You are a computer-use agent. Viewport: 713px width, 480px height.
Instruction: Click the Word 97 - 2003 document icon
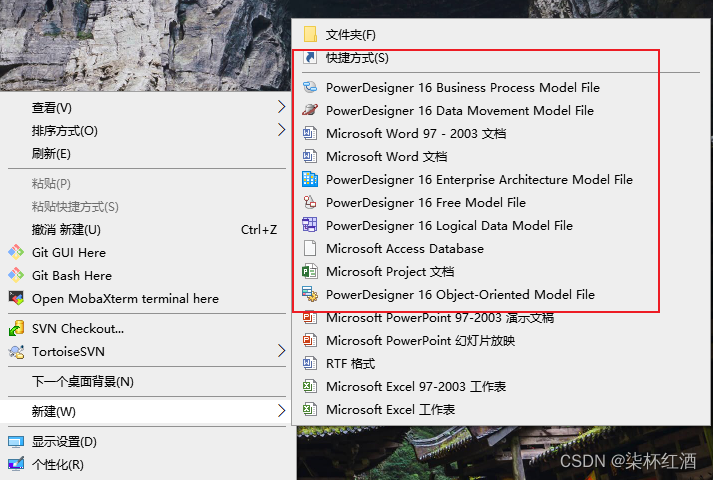(x=310, y=133)
